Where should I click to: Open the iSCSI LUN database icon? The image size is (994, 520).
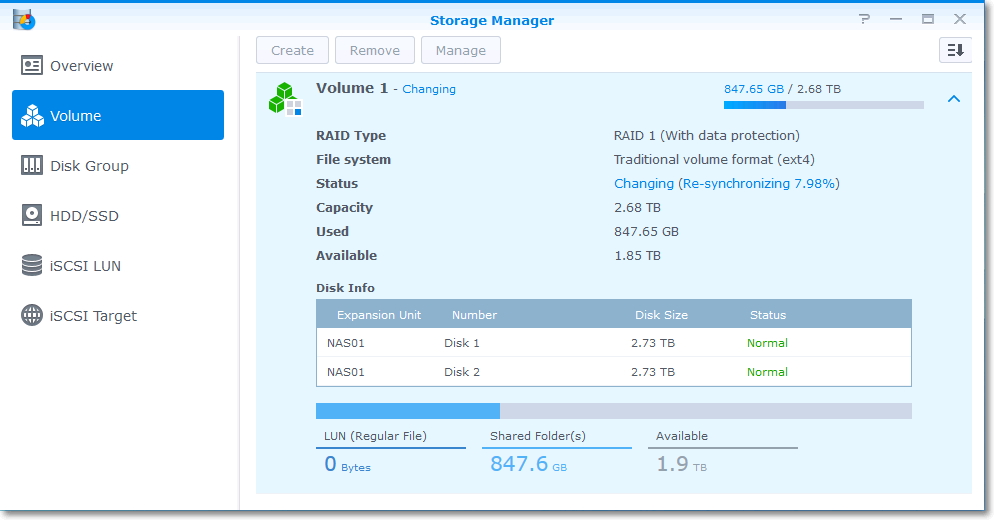coord(32,265)
